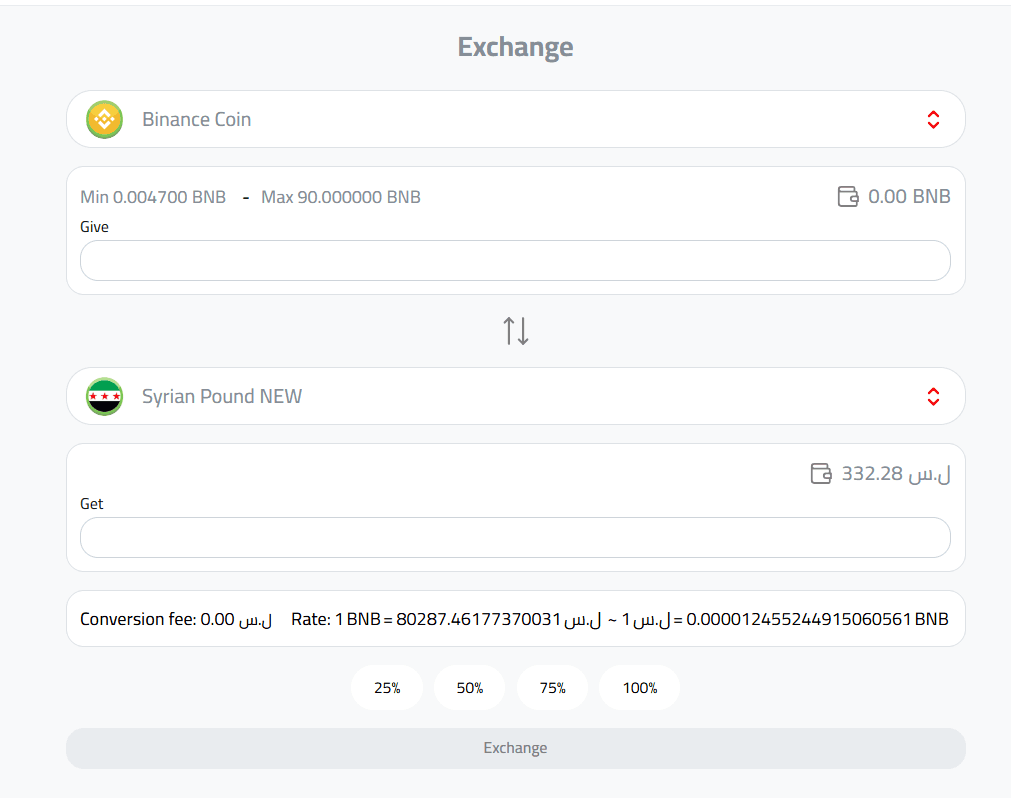Open the Syrian Pound NEW currency dropdown
This screenshot has width=1011, height=798.
(x=515, y=396)
